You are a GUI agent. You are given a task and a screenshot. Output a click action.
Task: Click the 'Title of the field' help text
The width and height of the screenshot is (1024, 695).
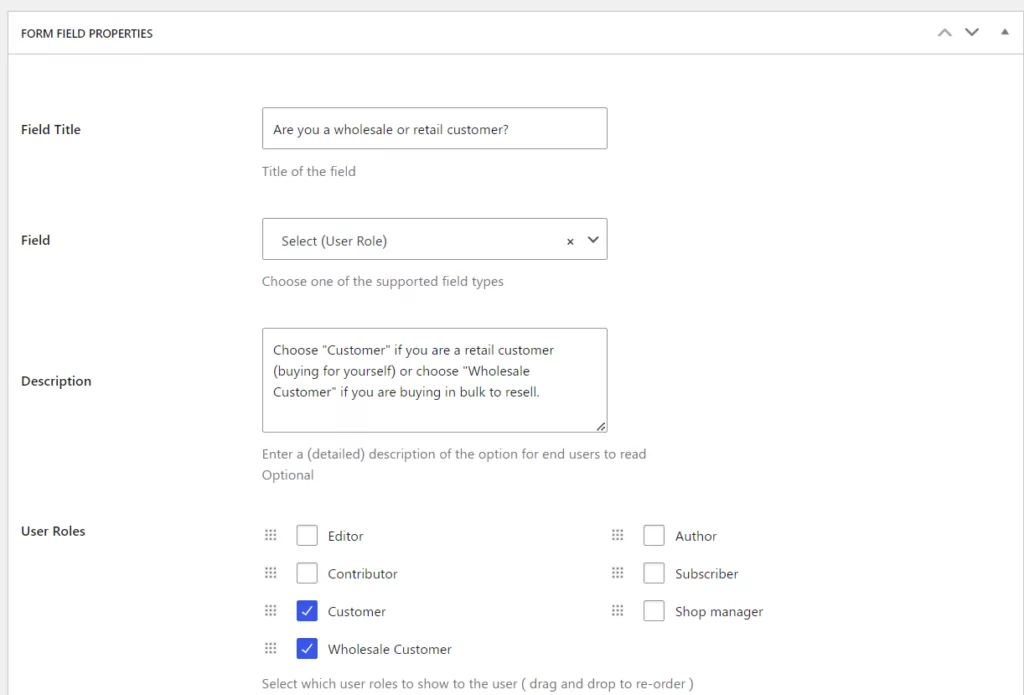(x=309, y=171)
